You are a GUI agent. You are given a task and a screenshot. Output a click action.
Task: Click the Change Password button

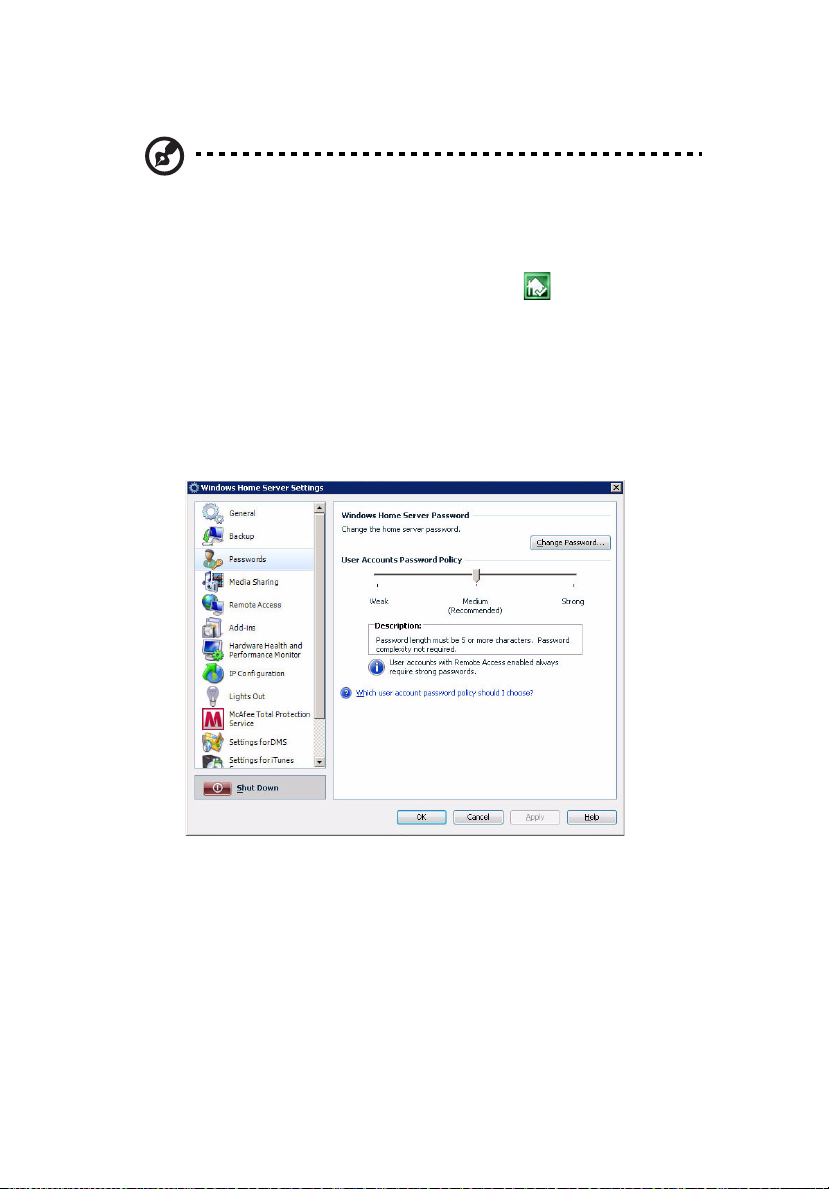(x=570, y=542)
